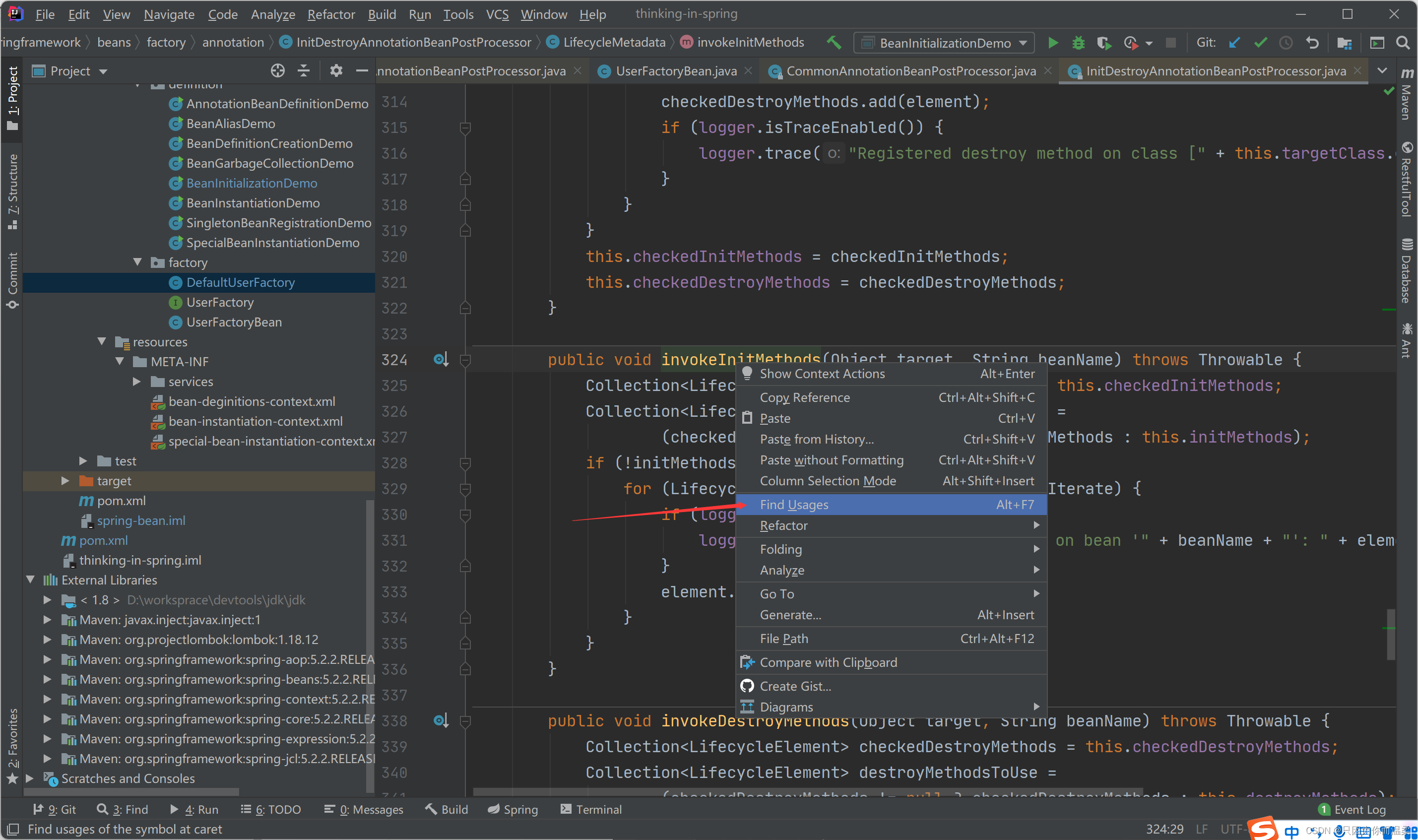This screenshot has width=1418, height=840.
Task: Click the Build project hammer icon
Action: click(x=834, y=43)
